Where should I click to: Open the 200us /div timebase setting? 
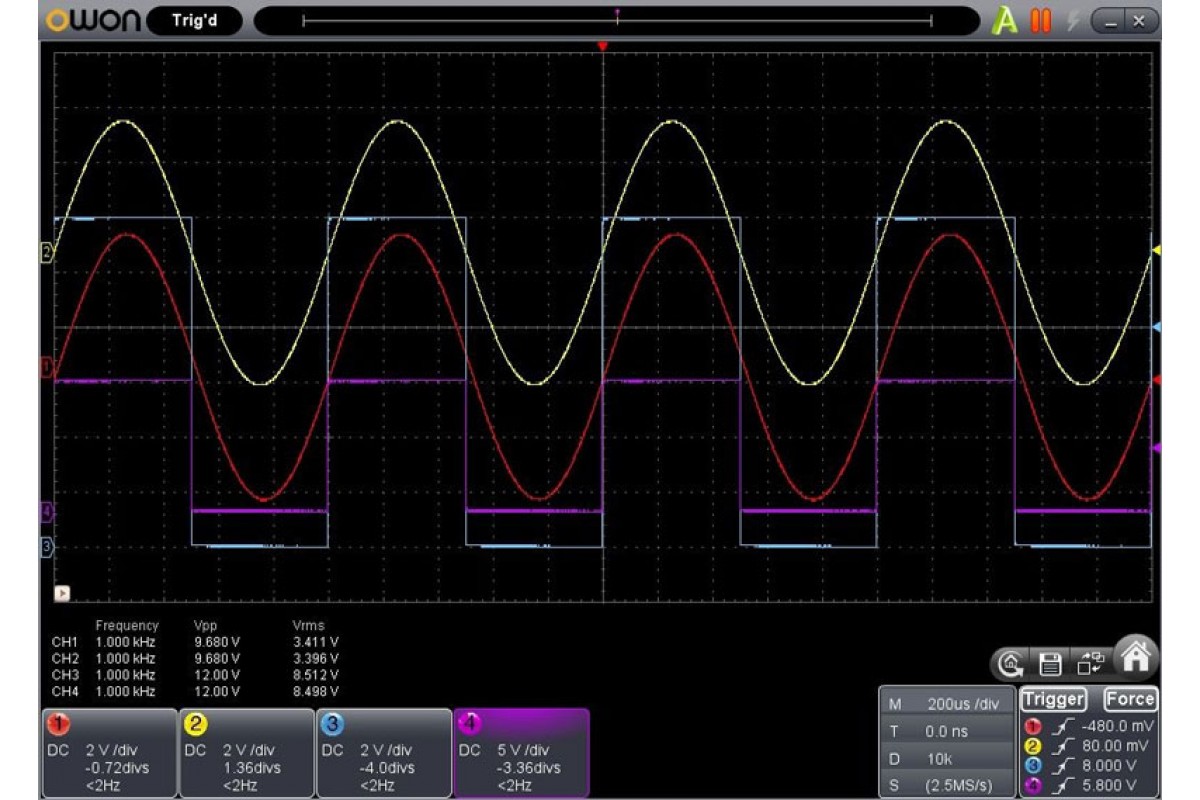click(x=946, y=704)
